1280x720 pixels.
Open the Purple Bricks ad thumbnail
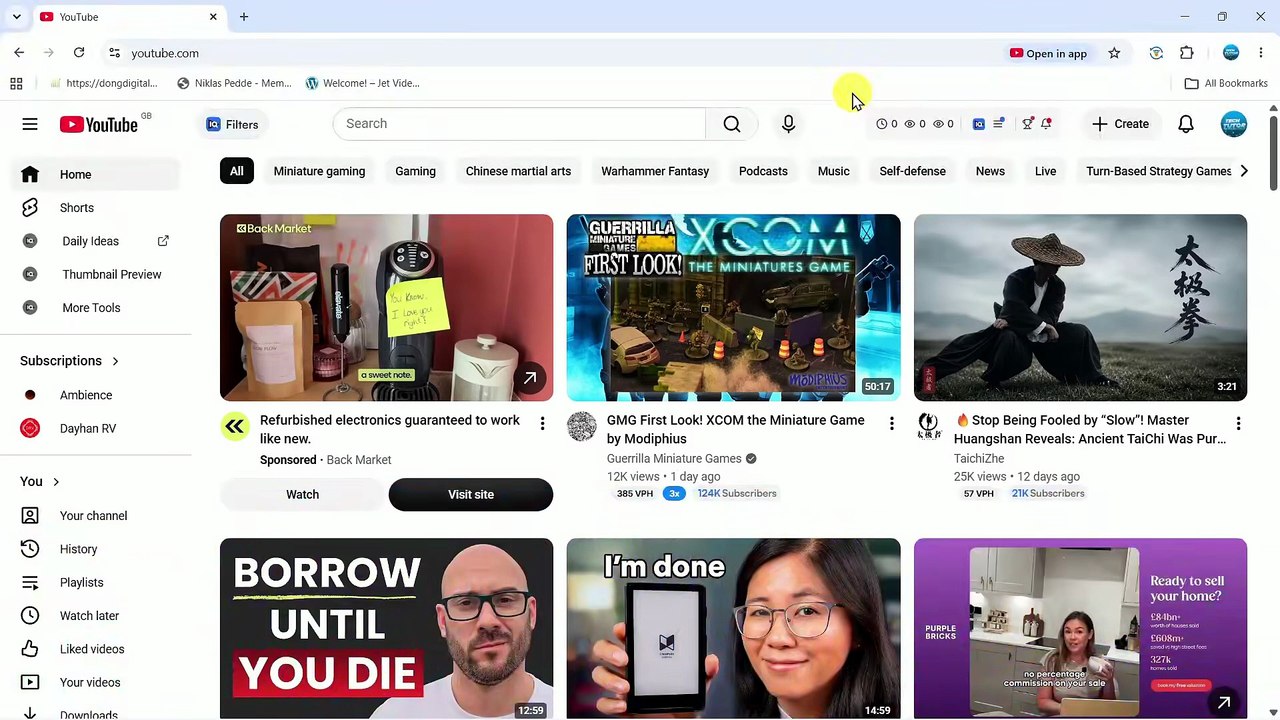pos(1080,628)
